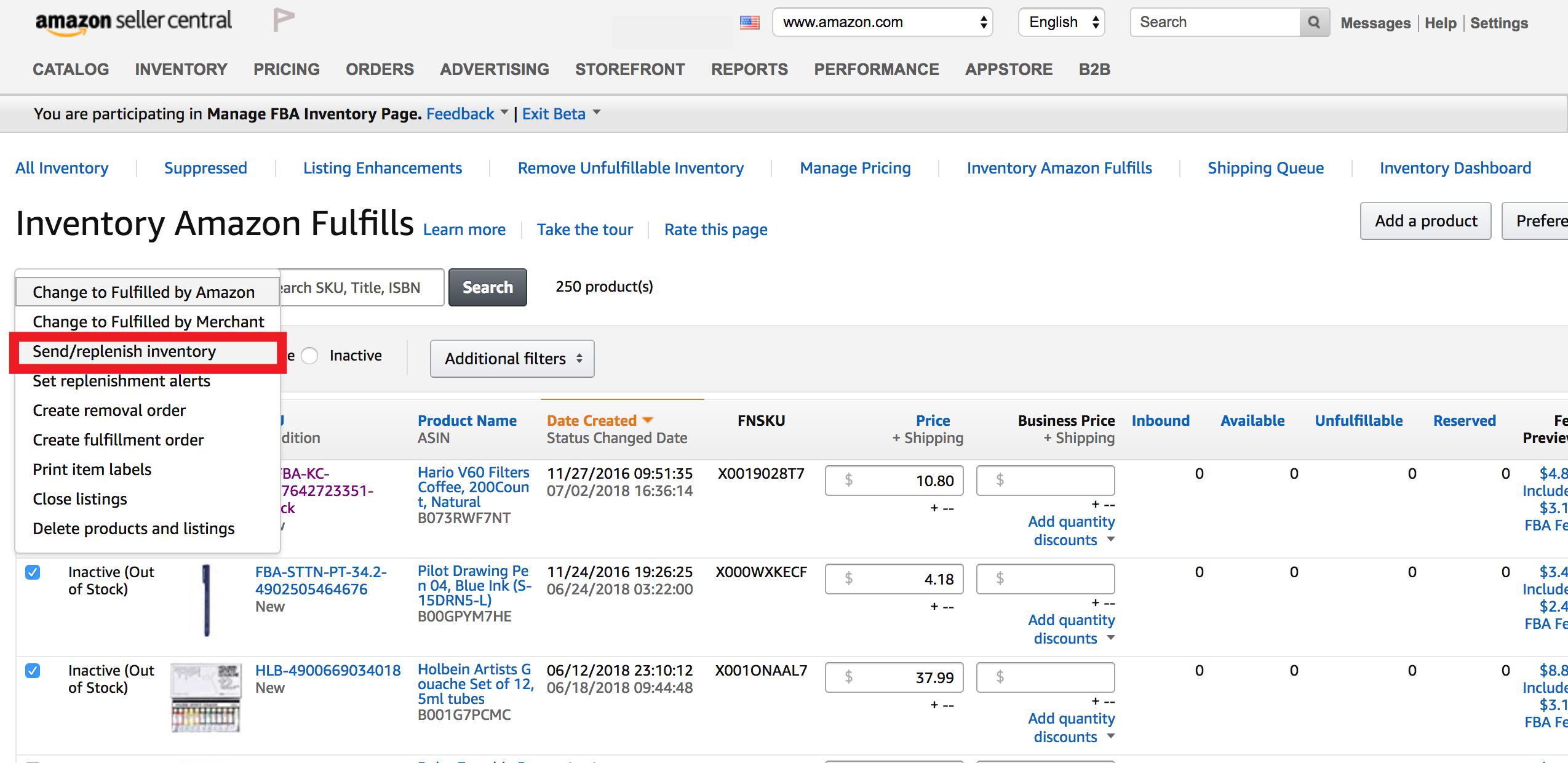Uncheck the Pilot Drawing Pen row checkbox
This screenshot has width=1568, height=763.
click(33, 572)
